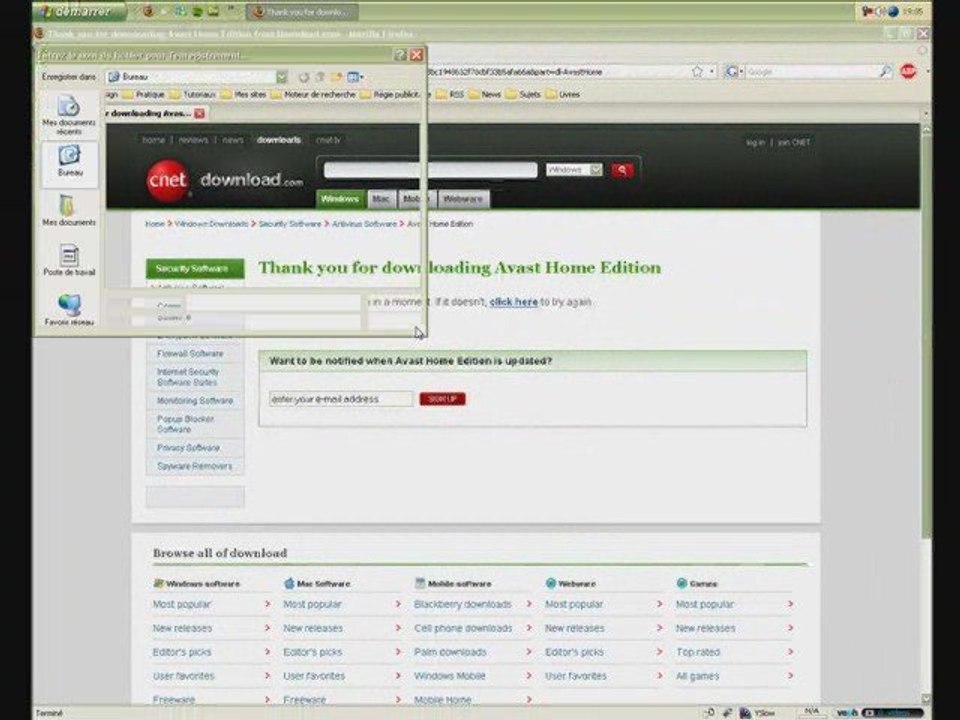The image size is (960, 720).
Task: Click the question mark help button of the dialog
Action: (400, 55)
